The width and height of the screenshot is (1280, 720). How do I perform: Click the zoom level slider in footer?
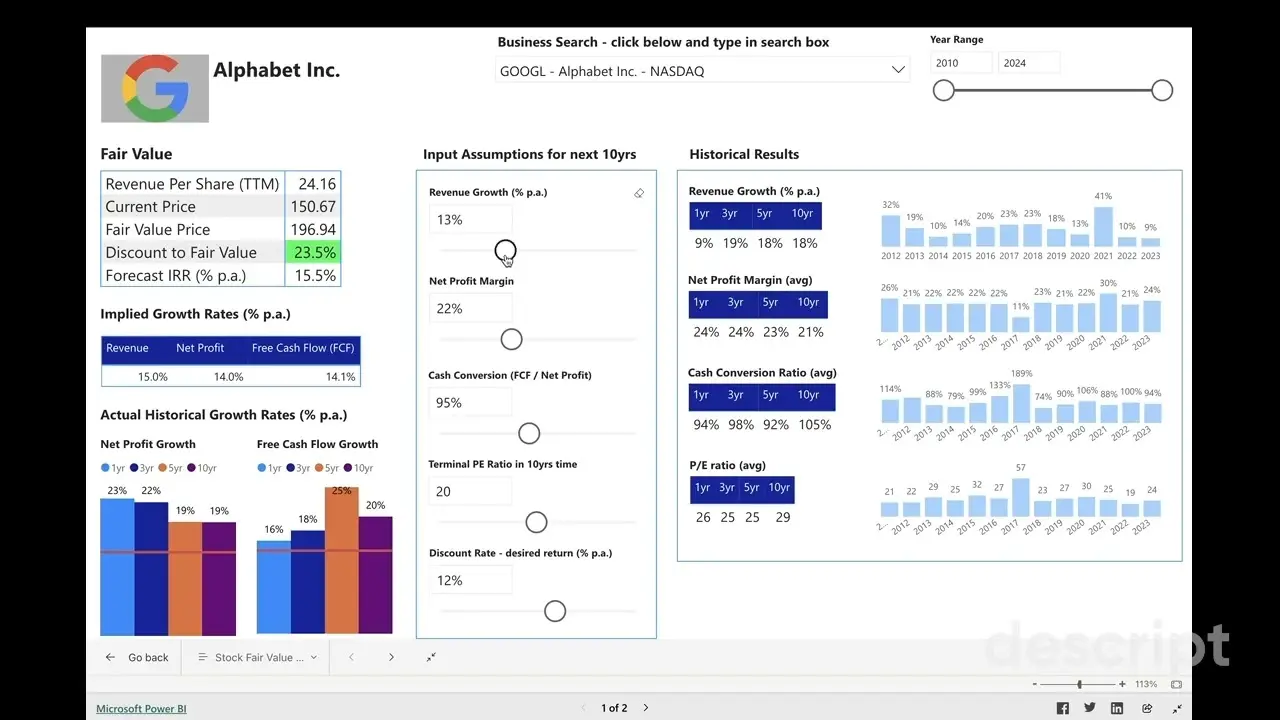coord(1079,684)
